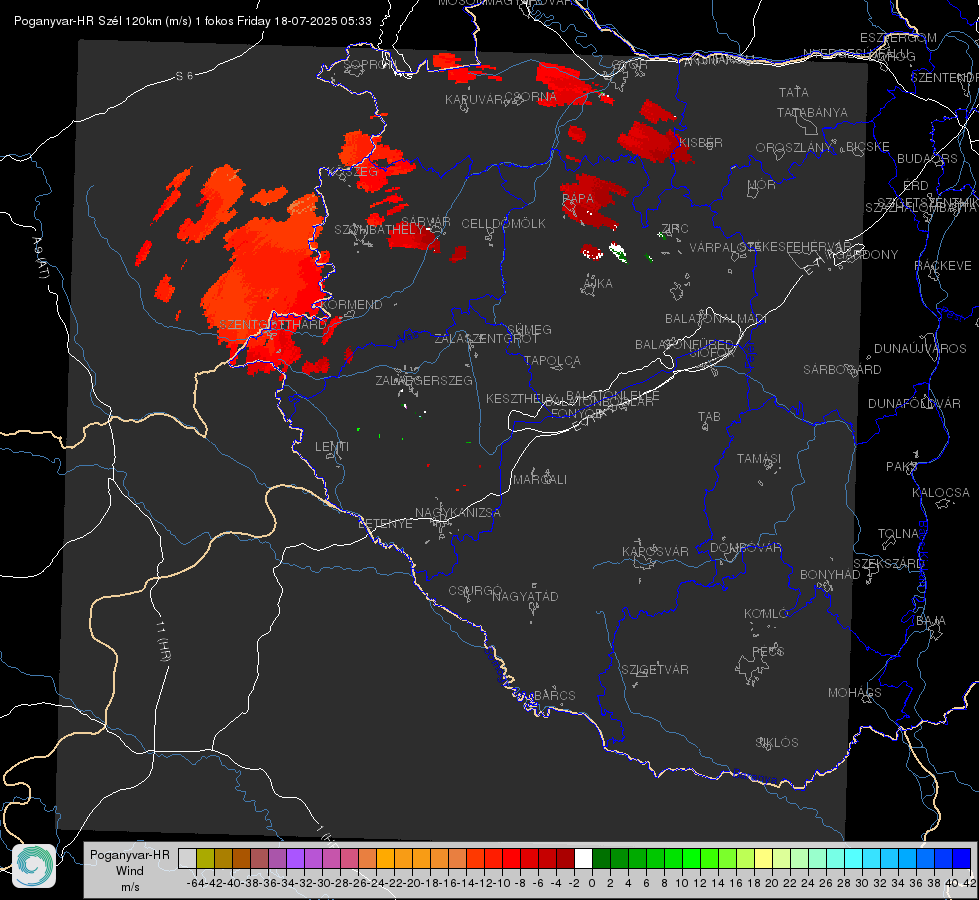Click the SZEKSZÁRD city label

(x=888, y=564)
